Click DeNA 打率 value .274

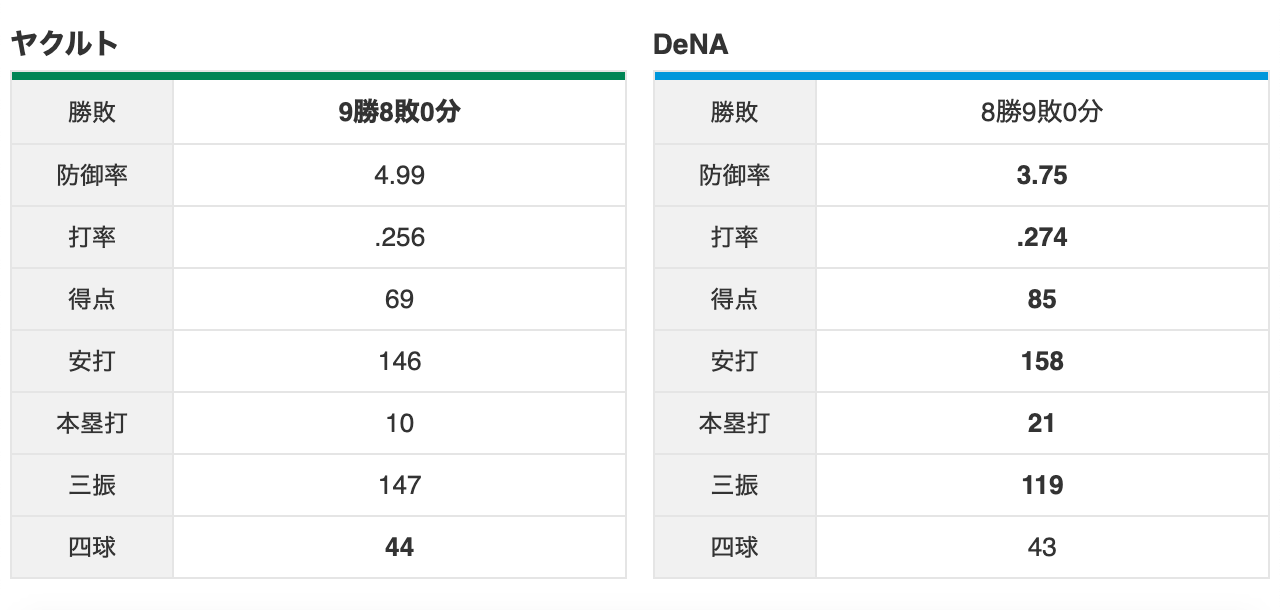[1042, 237]
